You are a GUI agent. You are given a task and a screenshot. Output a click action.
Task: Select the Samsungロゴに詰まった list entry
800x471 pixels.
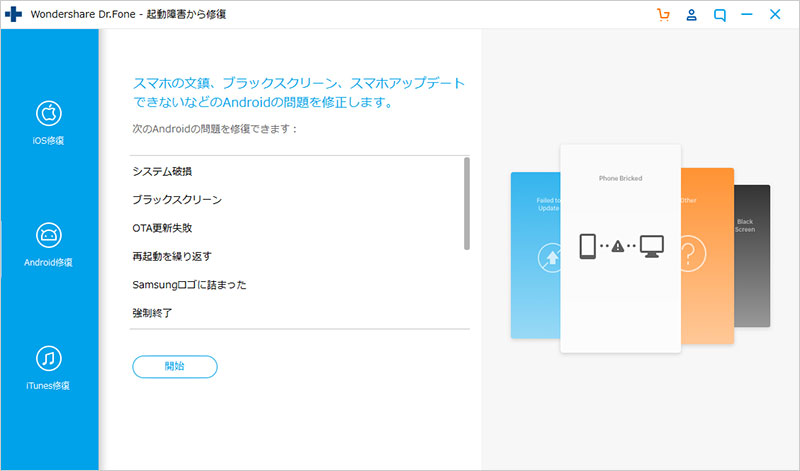tap(189, 285)
